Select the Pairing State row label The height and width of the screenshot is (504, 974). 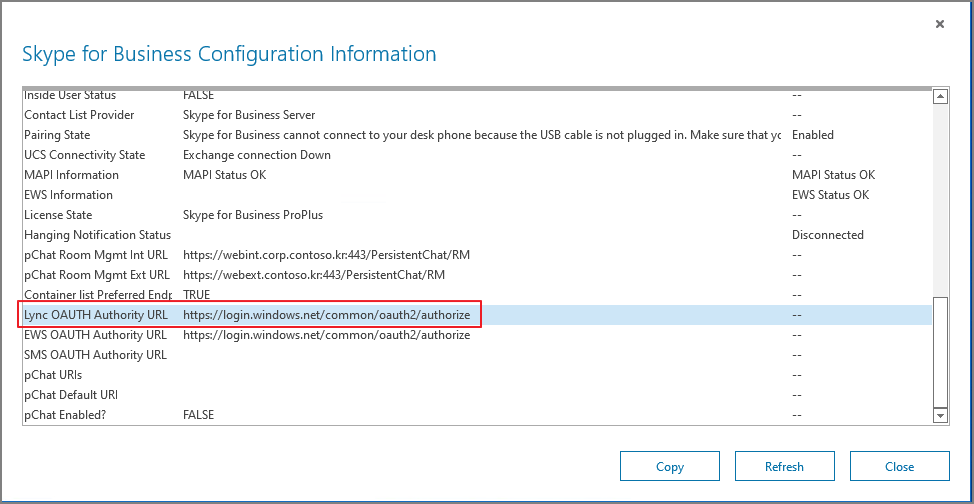[57, 135]
